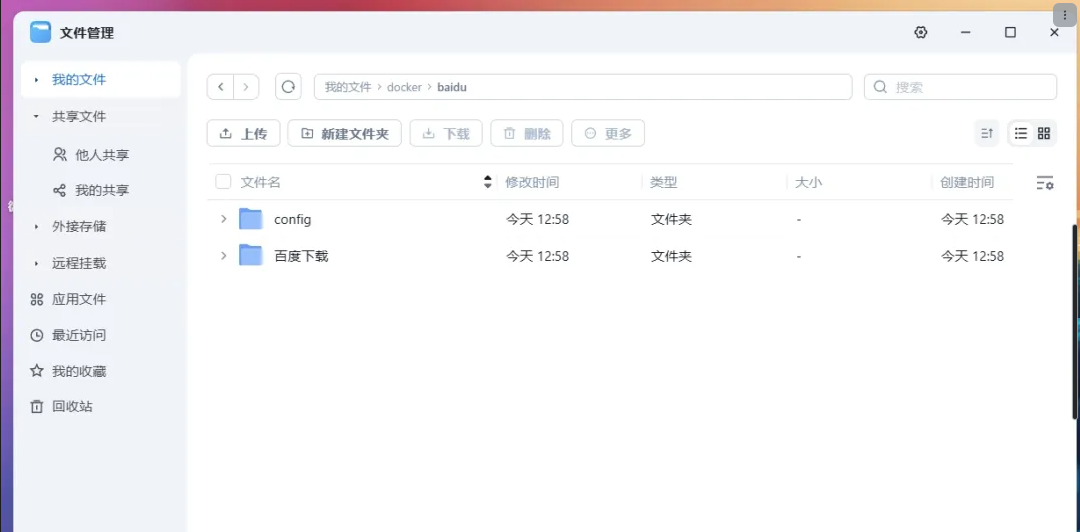Click docker in the breadcrumb path
This screenshot has width=1080, height=532.
pos(404,87)
